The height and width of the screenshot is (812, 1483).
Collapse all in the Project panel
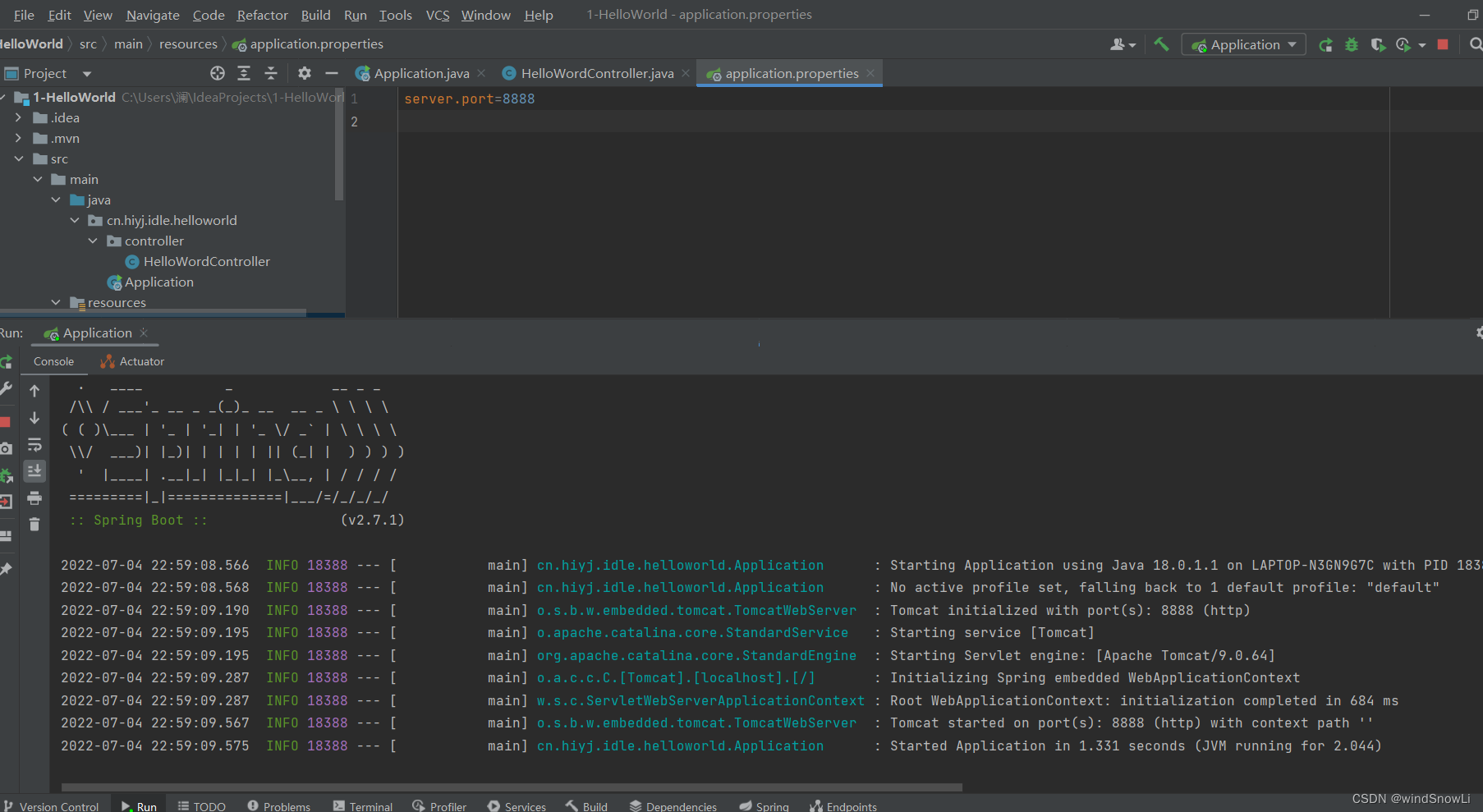click(271, 73)
